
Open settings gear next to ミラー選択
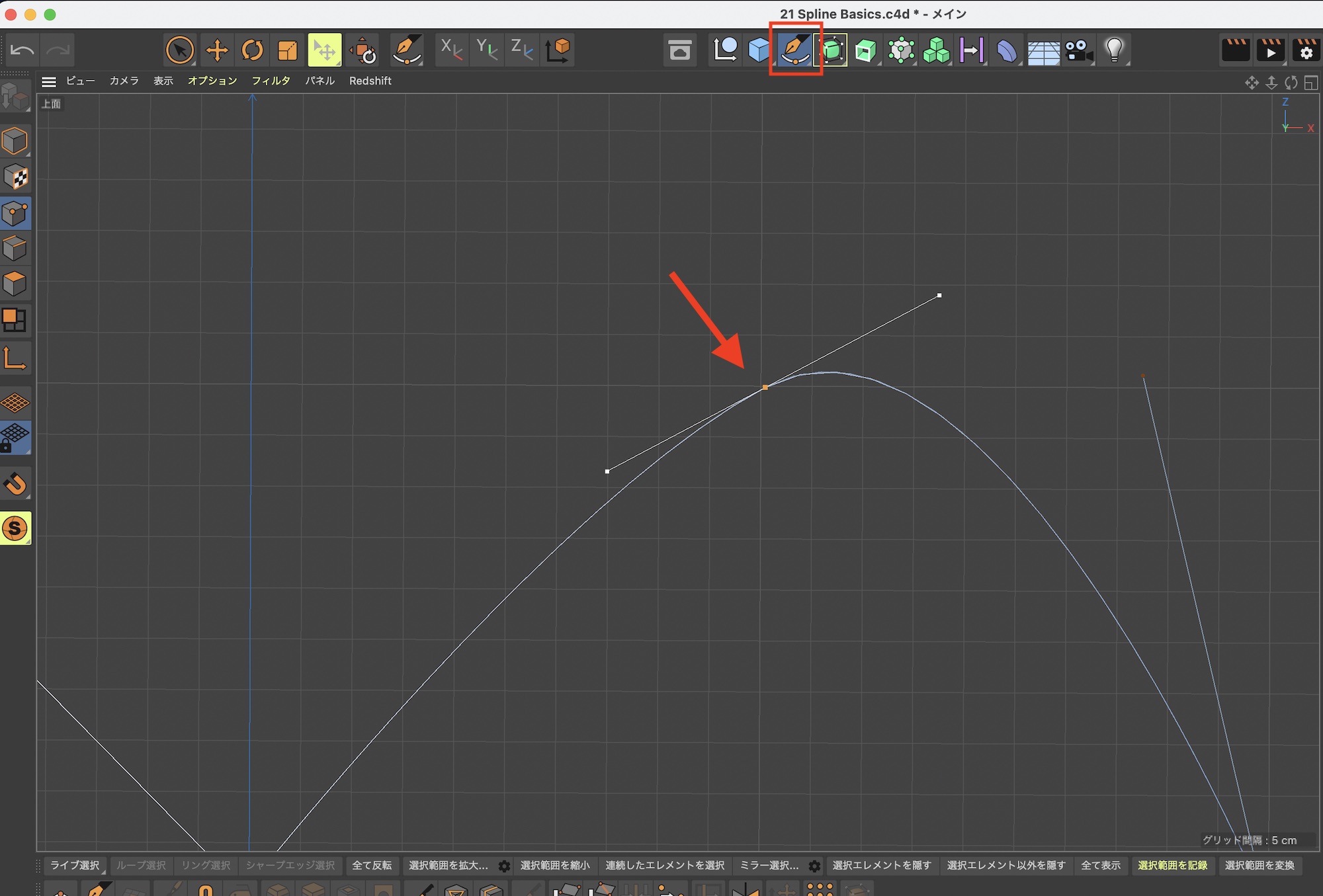[815, 866]
